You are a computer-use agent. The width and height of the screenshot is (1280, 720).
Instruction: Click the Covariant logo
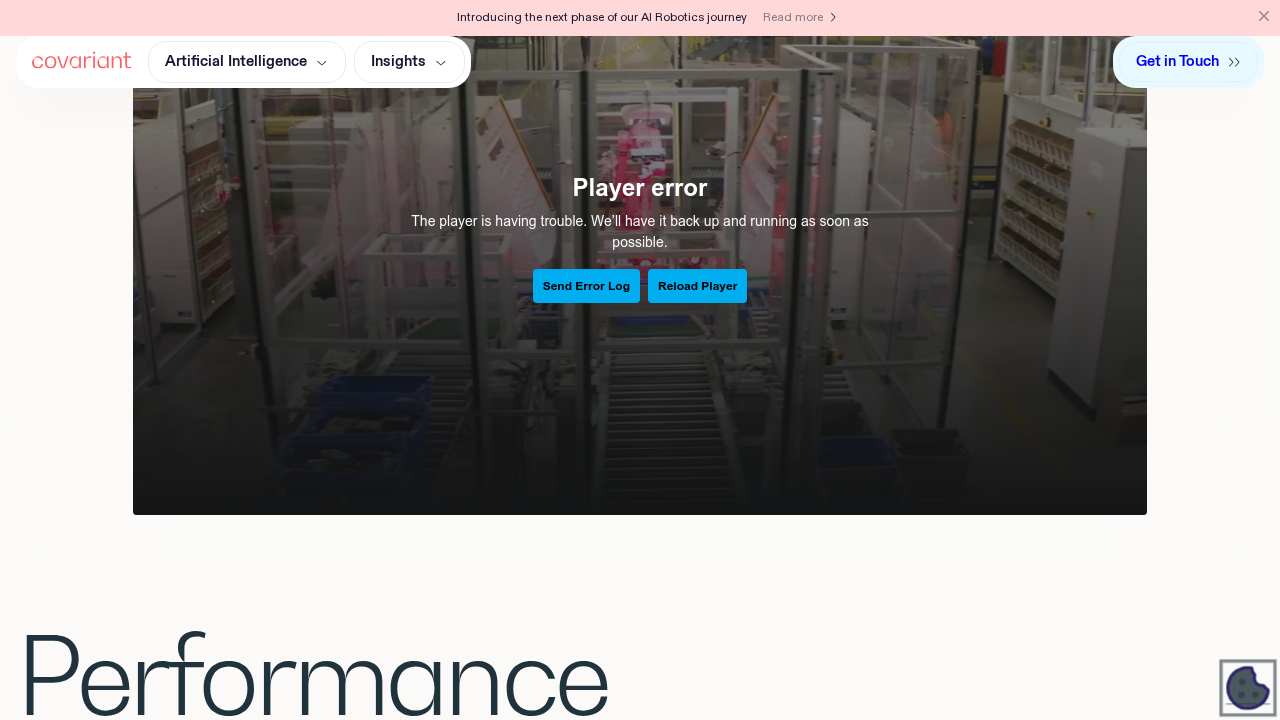pyautogui.click(x=81, y=61)
